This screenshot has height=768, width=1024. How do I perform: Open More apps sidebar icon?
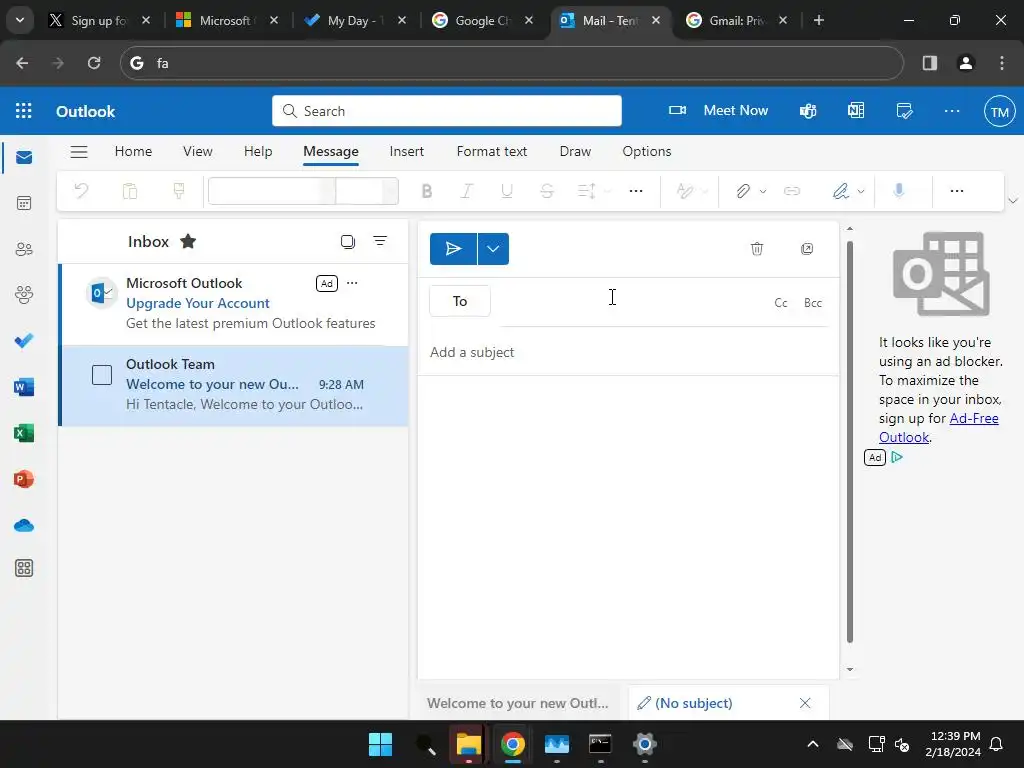coord(24,568)
